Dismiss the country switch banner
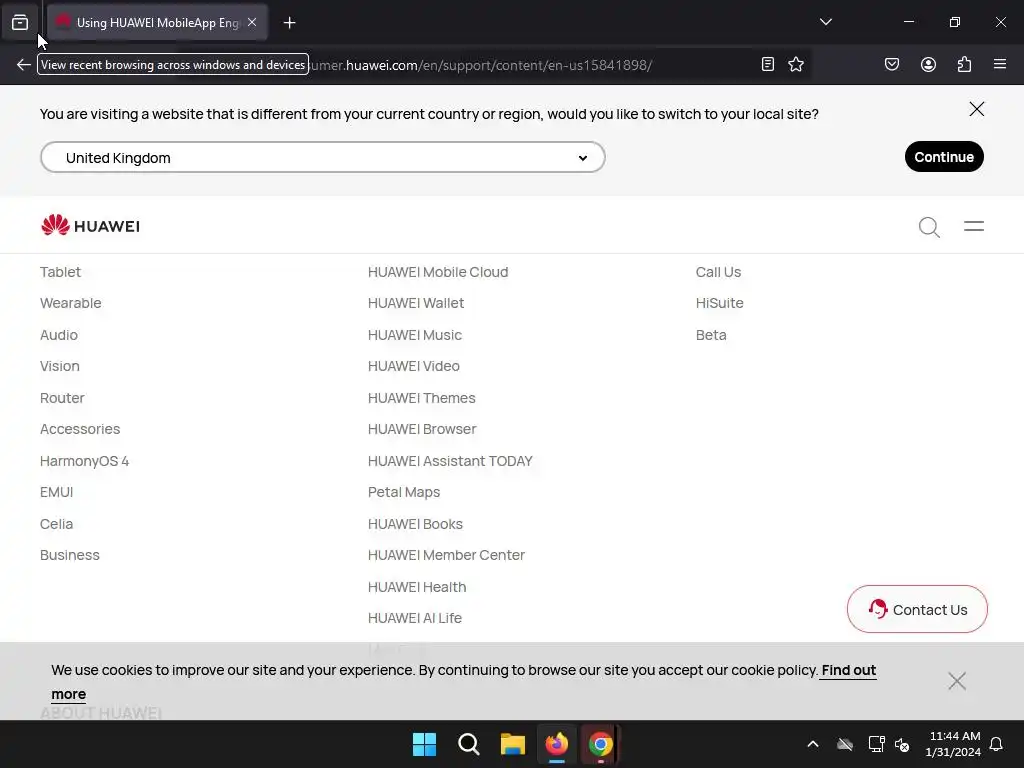Image resolution: width=1024 pixels, height=768 pixels. tap(976, 109)
